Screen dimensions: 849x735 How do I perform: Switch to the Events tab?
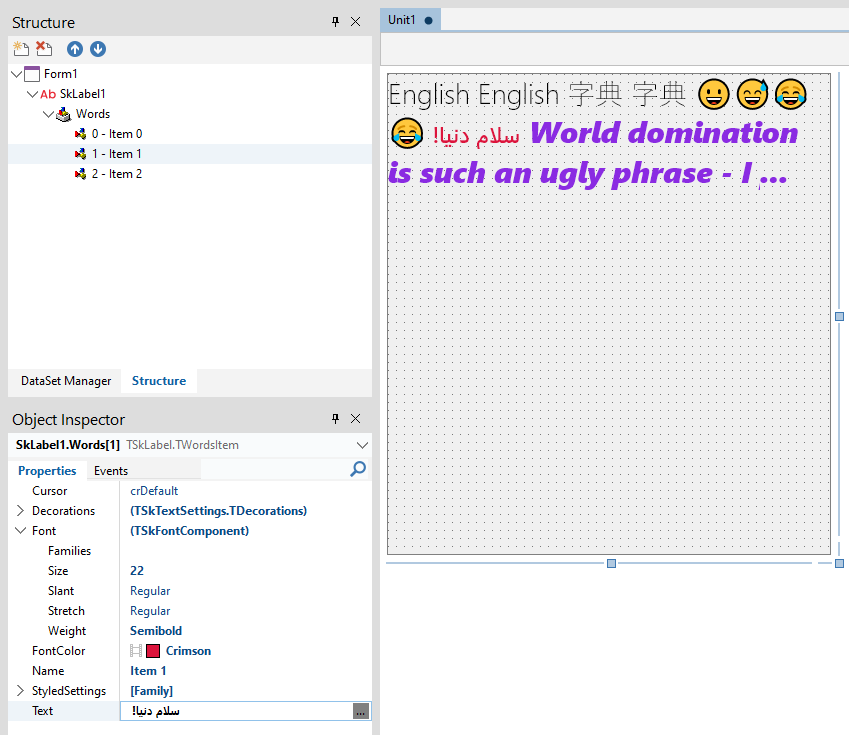111,471
